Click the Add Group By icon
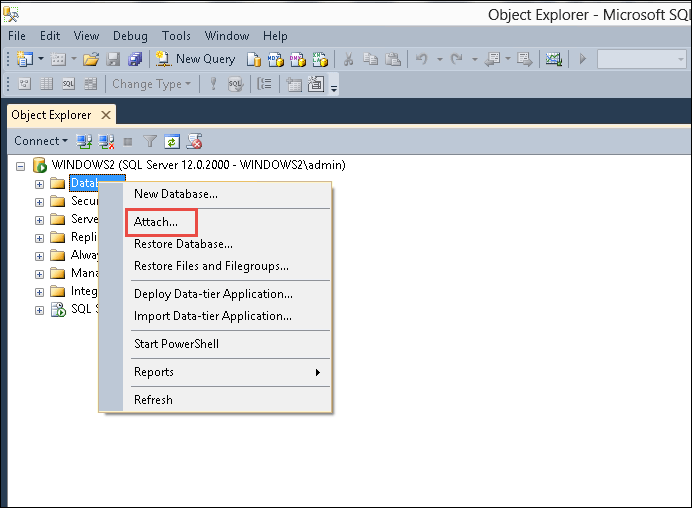This screenshot has height=508, width=692. tap(264, 84)
